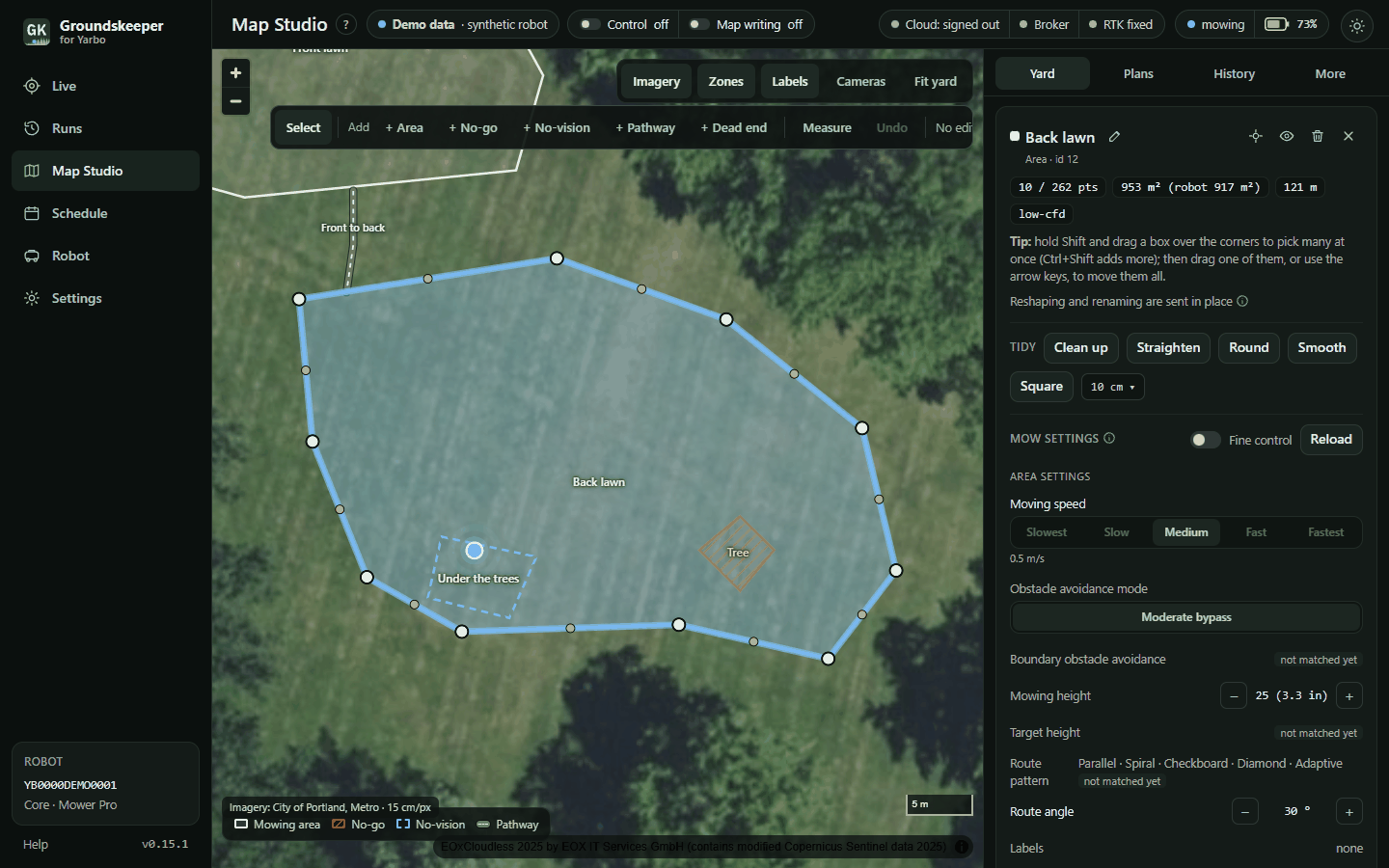Switch to the Plans tab
This screenshot has width=1389, height=868.
coord(1138,73)
